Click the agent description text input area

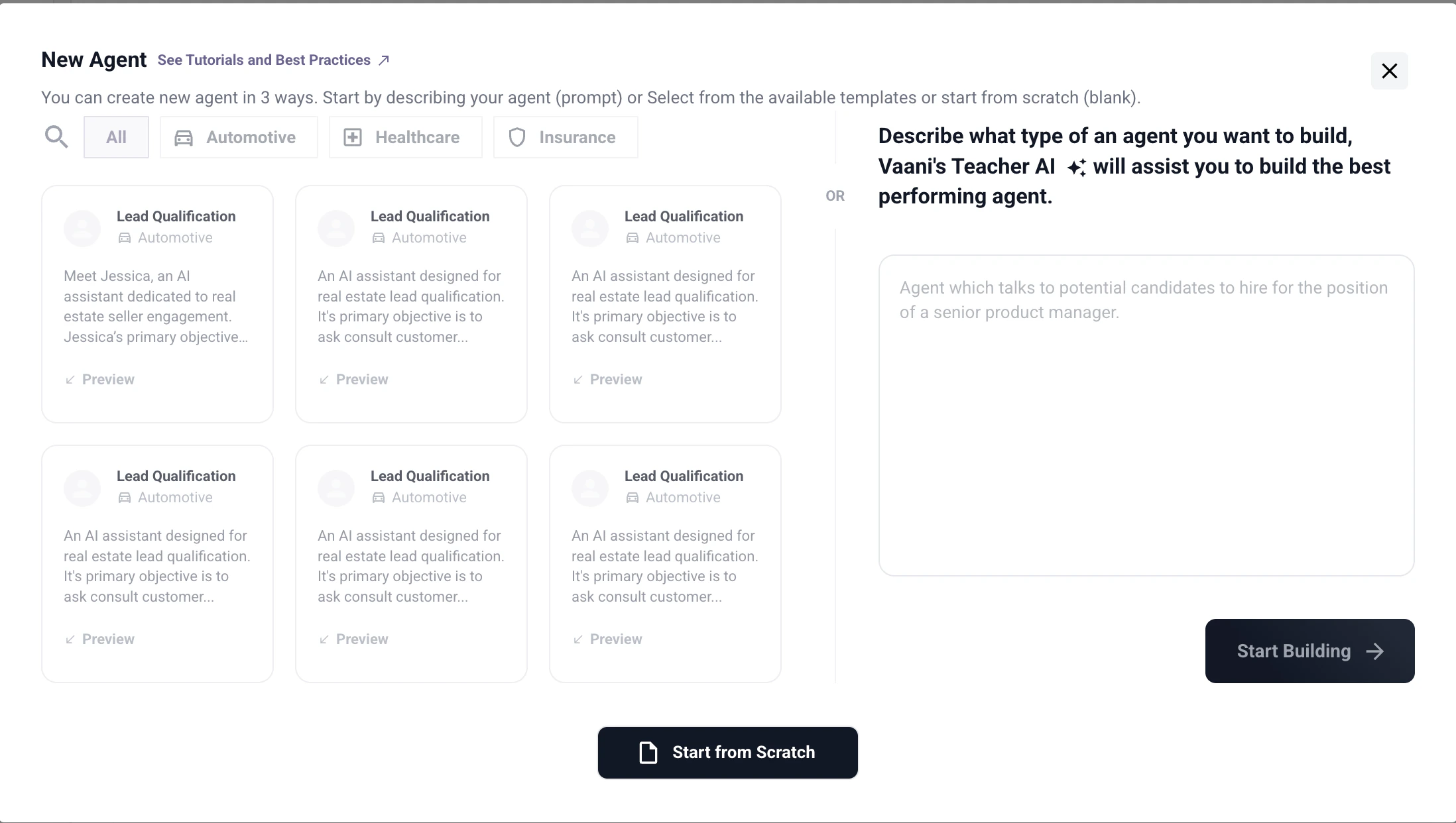tap(1146, 411)
